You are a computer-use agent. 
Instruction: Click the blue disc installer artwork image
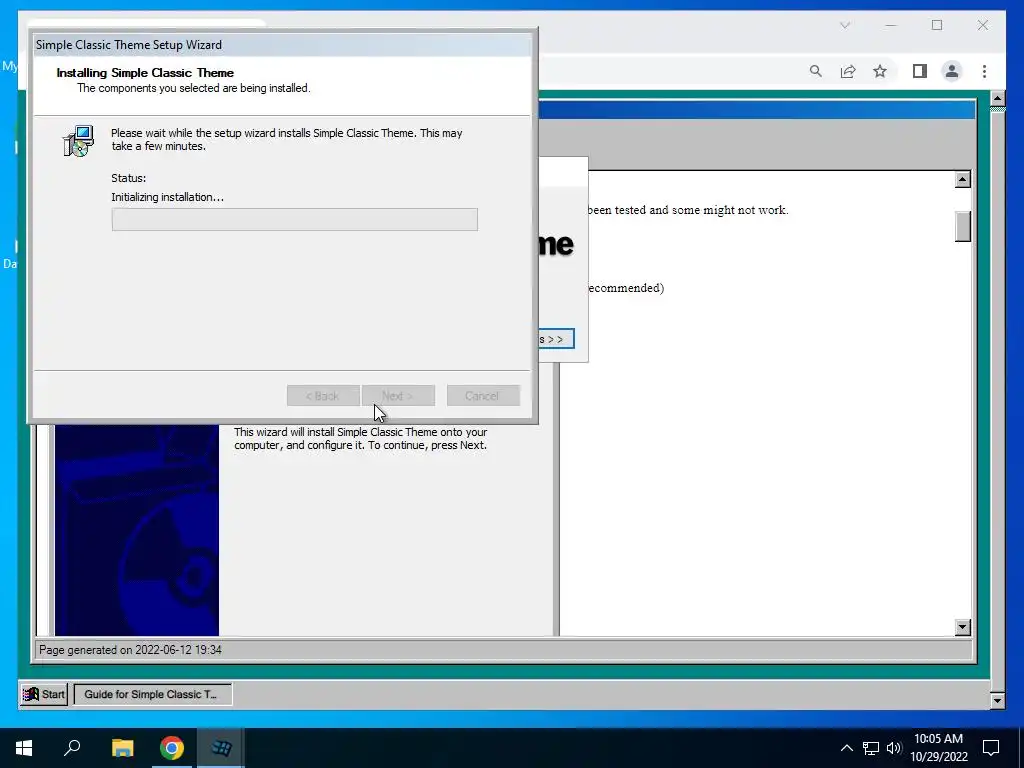(x=136, y=530)
